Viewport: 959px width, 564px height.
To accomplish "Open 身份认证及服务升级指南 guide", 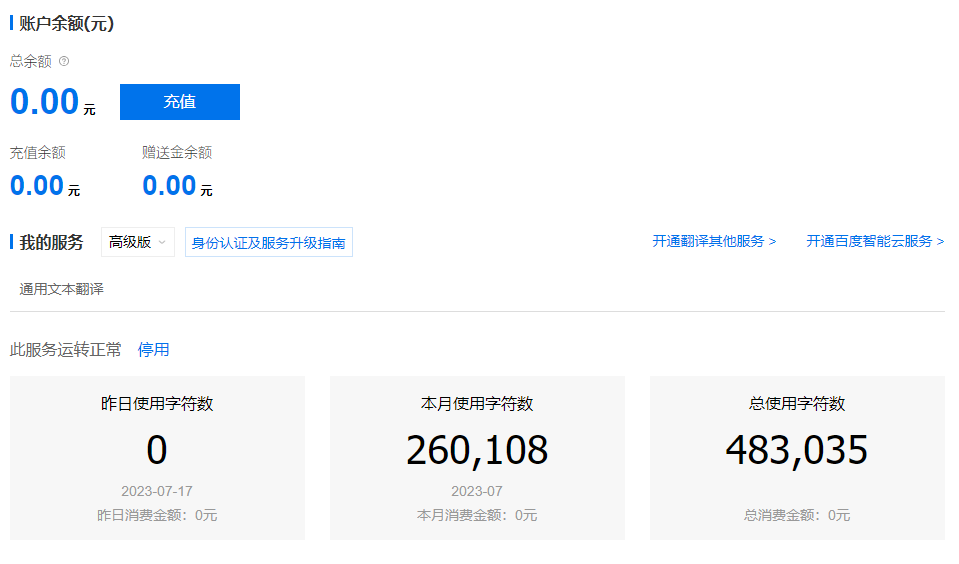I will pyautogui.click(x=268, y=242).
